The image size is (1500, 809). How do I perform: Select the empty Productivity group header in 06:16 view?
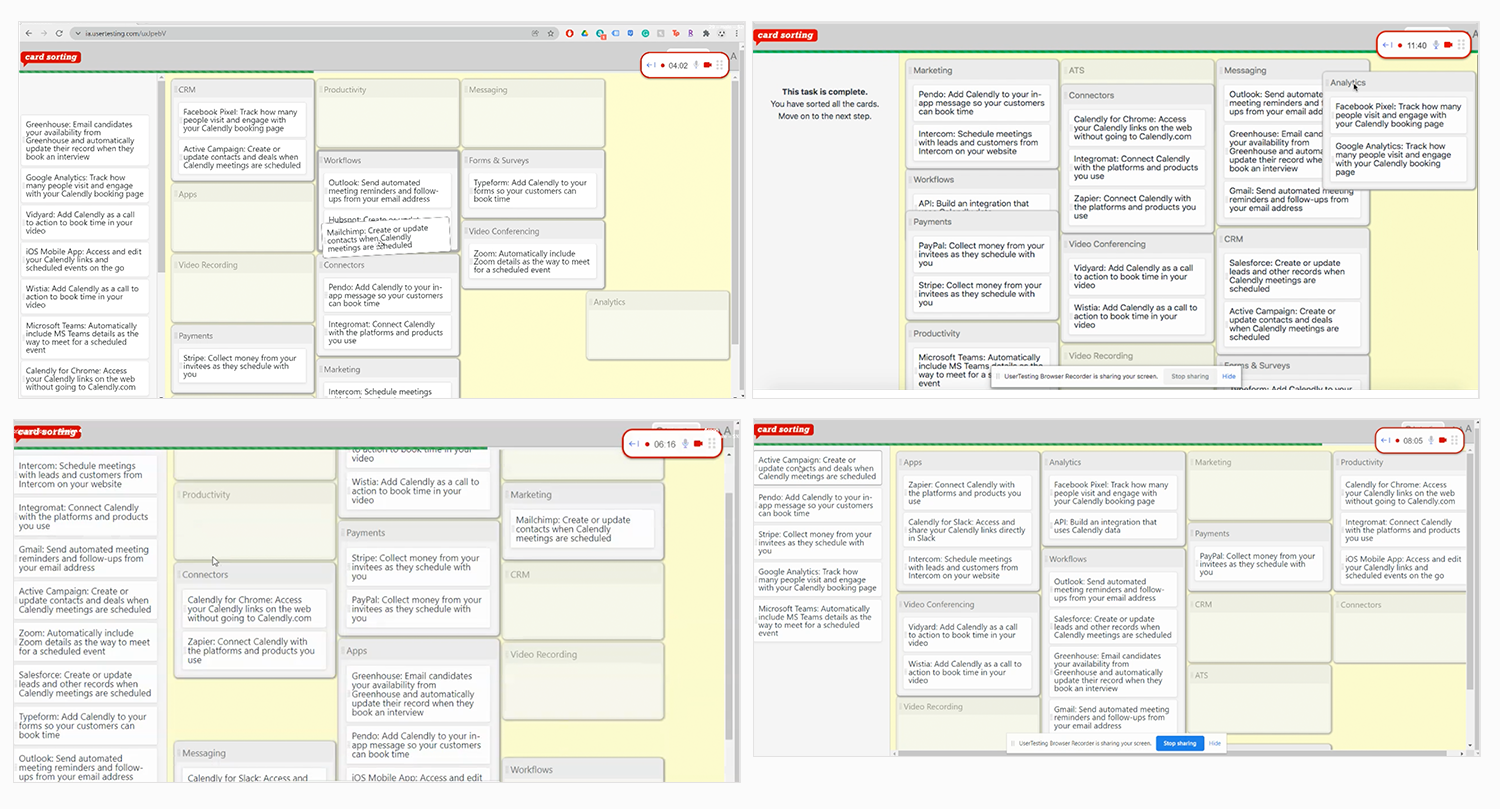pyautogui.click(x=255, y=495)
